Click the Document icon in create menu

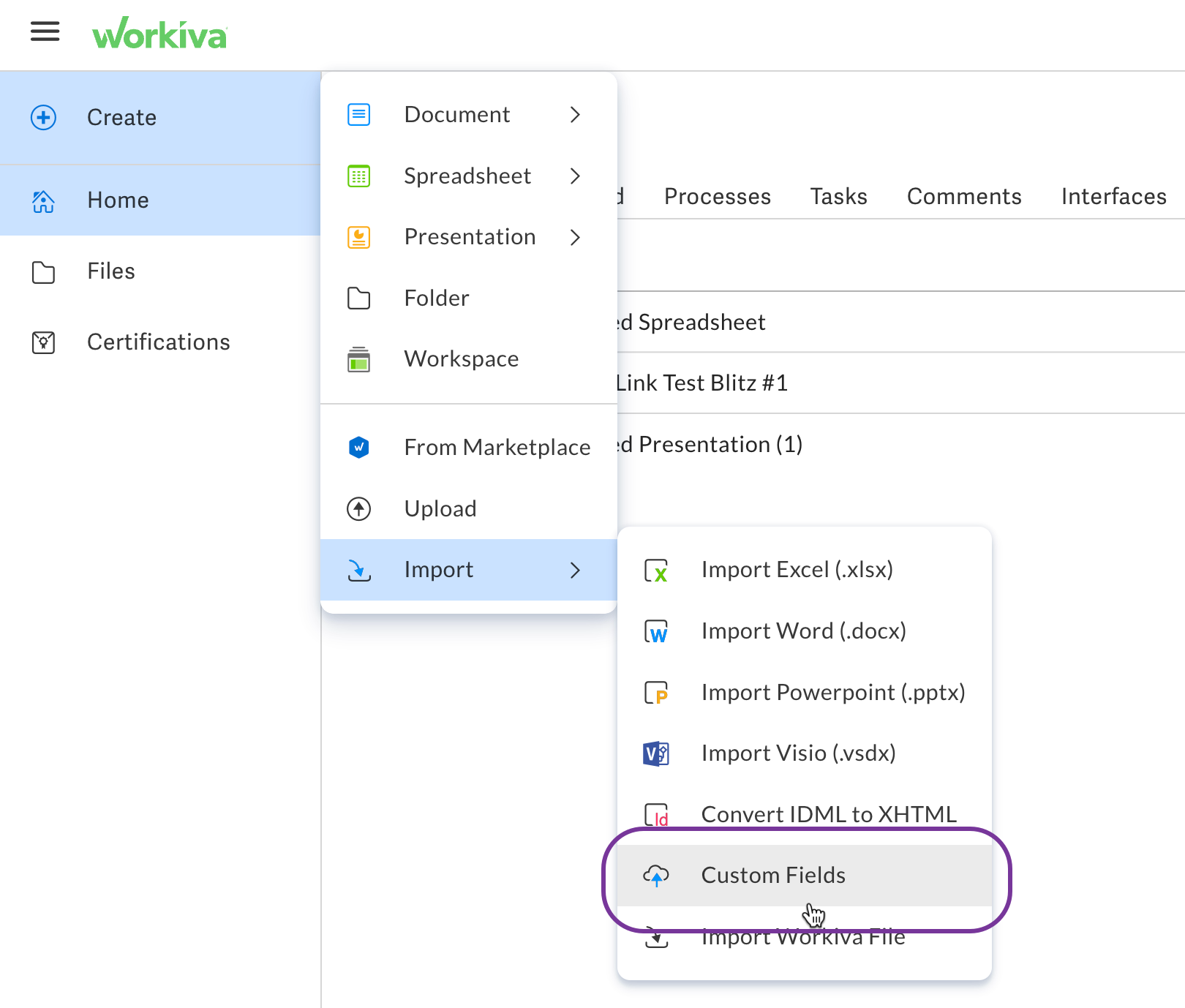pos(358,115)
